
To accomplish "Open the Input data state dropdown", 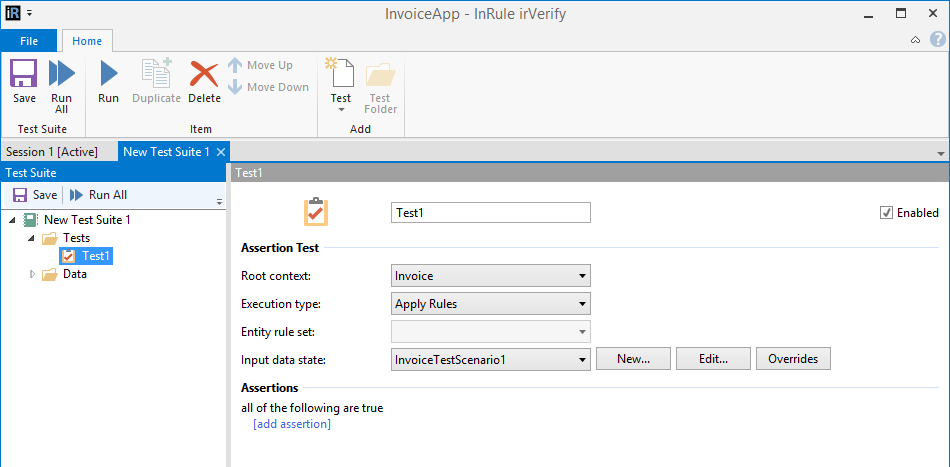I will point(490,359).
